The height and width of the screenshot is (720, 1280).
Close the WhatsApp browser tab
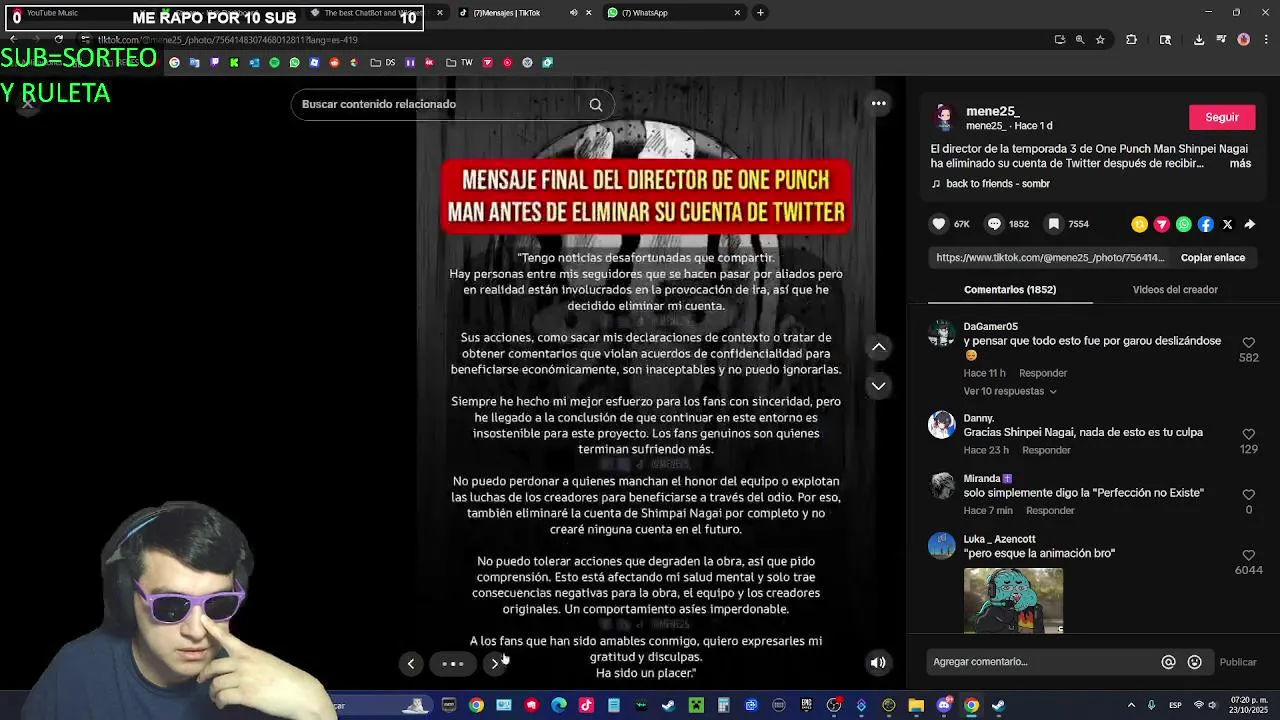coord(737,13)
